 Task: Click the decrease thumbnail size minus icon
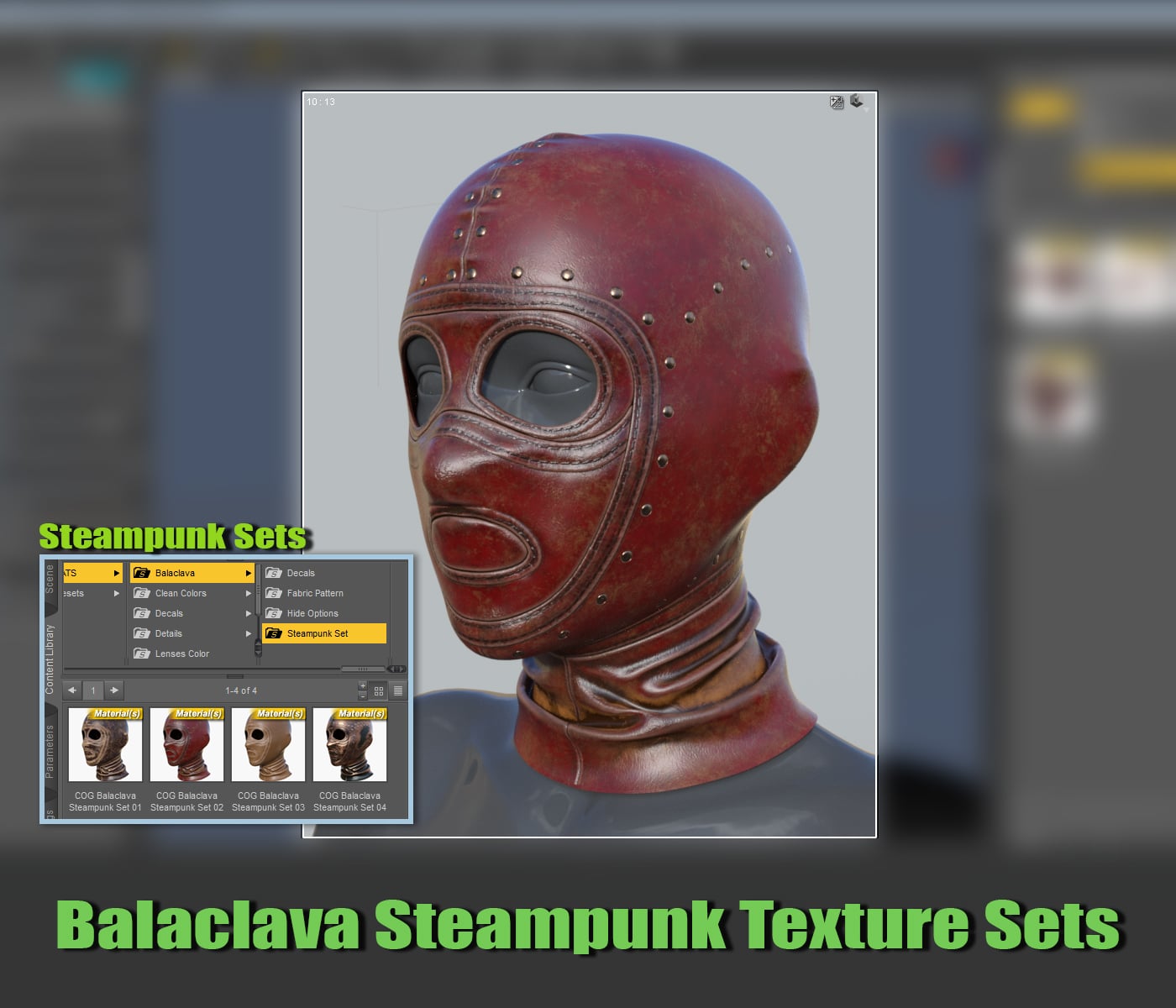point(363,696)
